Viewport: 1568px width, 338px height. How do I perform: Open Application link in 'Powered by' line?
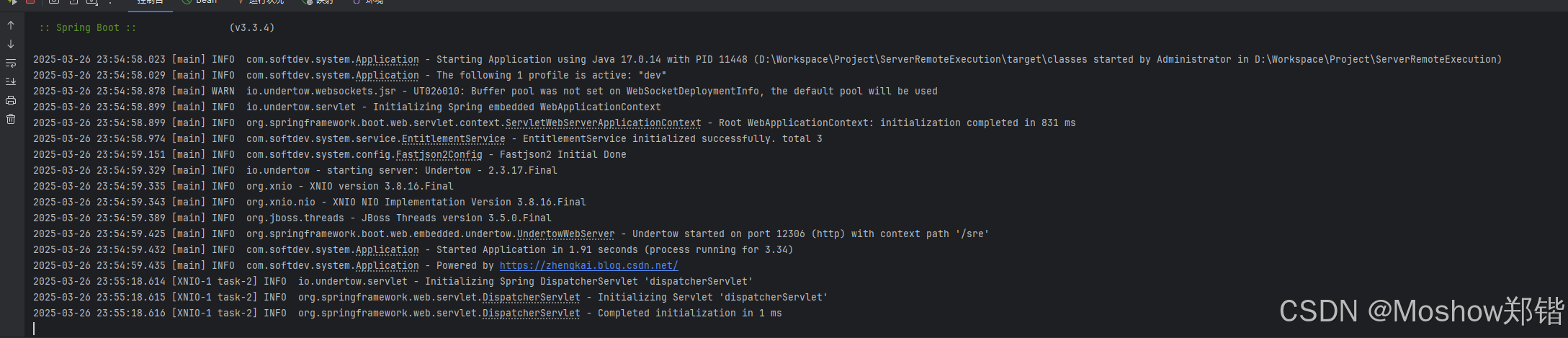[x=387, y=266]
